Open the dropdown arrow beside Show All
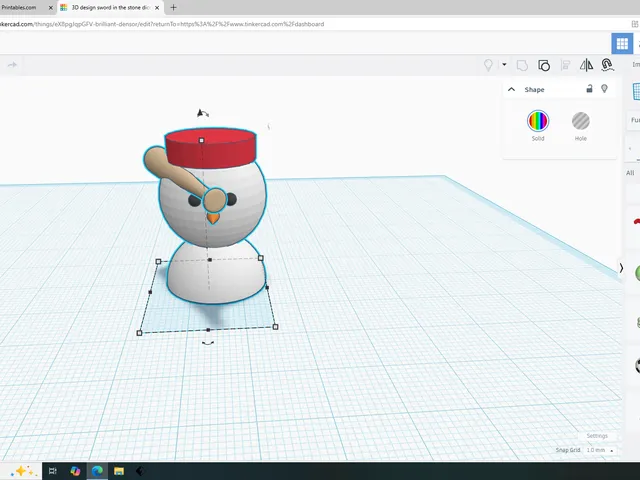This screenshot has width=640, height=480. coord(504,64)
